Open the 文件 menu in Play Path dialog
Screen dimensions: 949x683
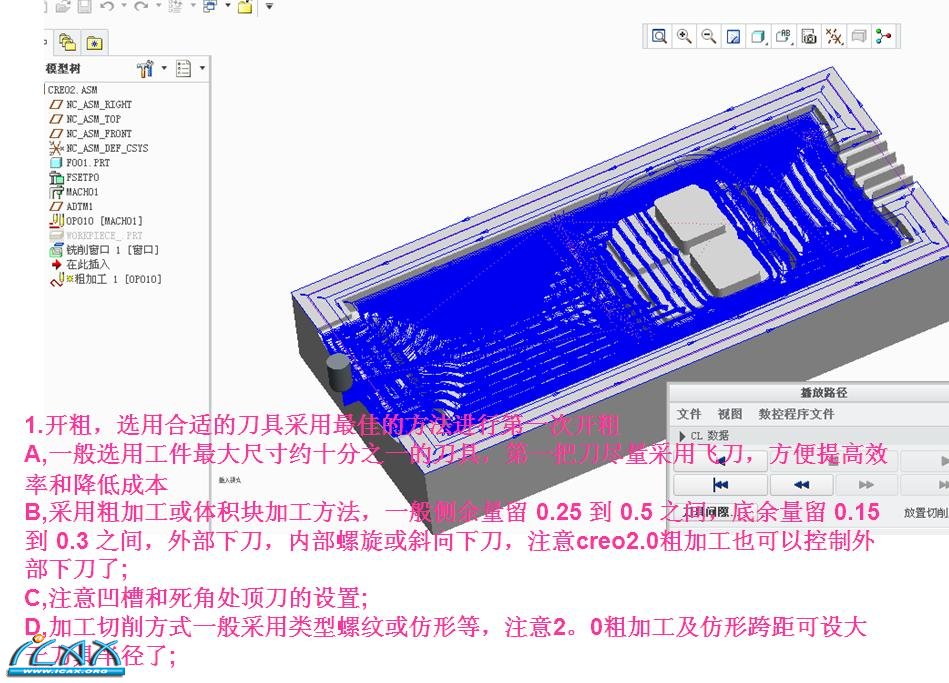coord(689,414)
